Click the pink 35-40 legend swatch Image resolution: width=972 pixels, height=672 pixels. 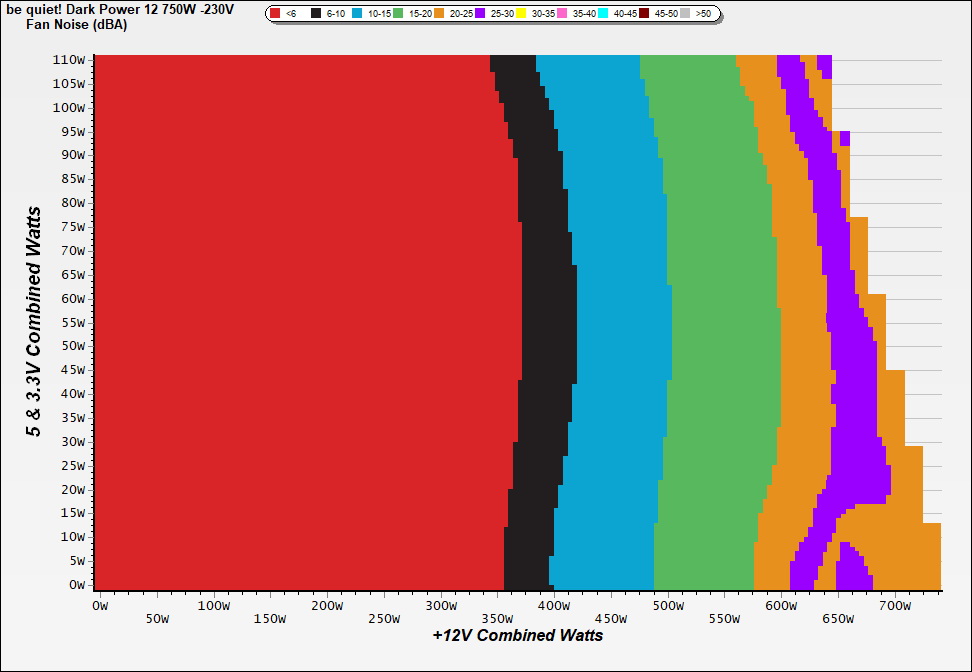(x=562, y=13)
